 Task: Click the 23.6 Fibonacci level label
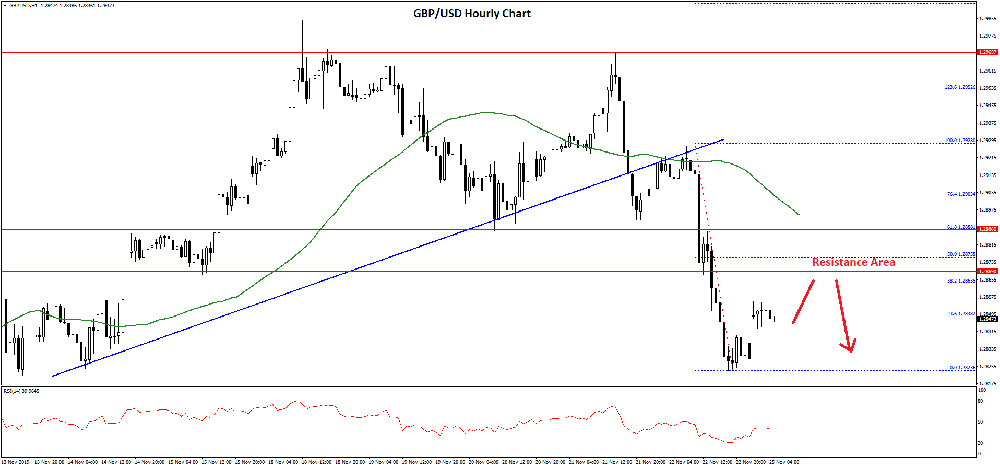960,313
